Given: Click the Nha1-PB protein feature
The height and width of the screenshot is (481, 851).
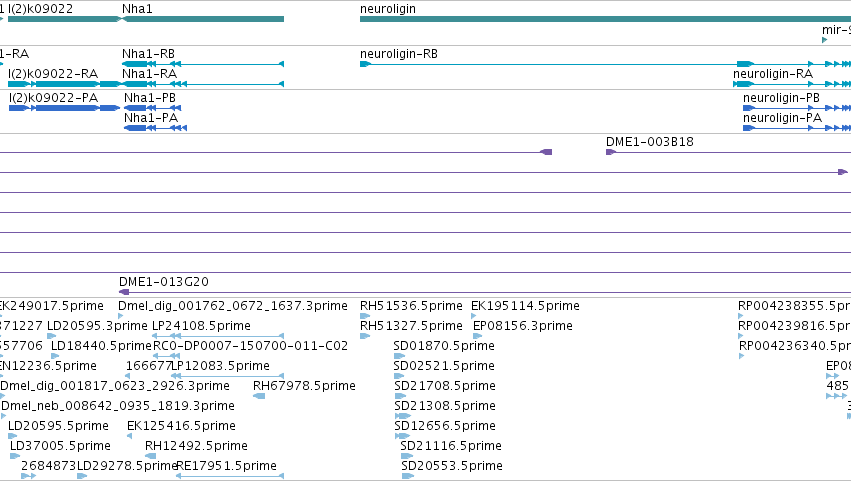Looking at the screenshot, I should (153, 108).
